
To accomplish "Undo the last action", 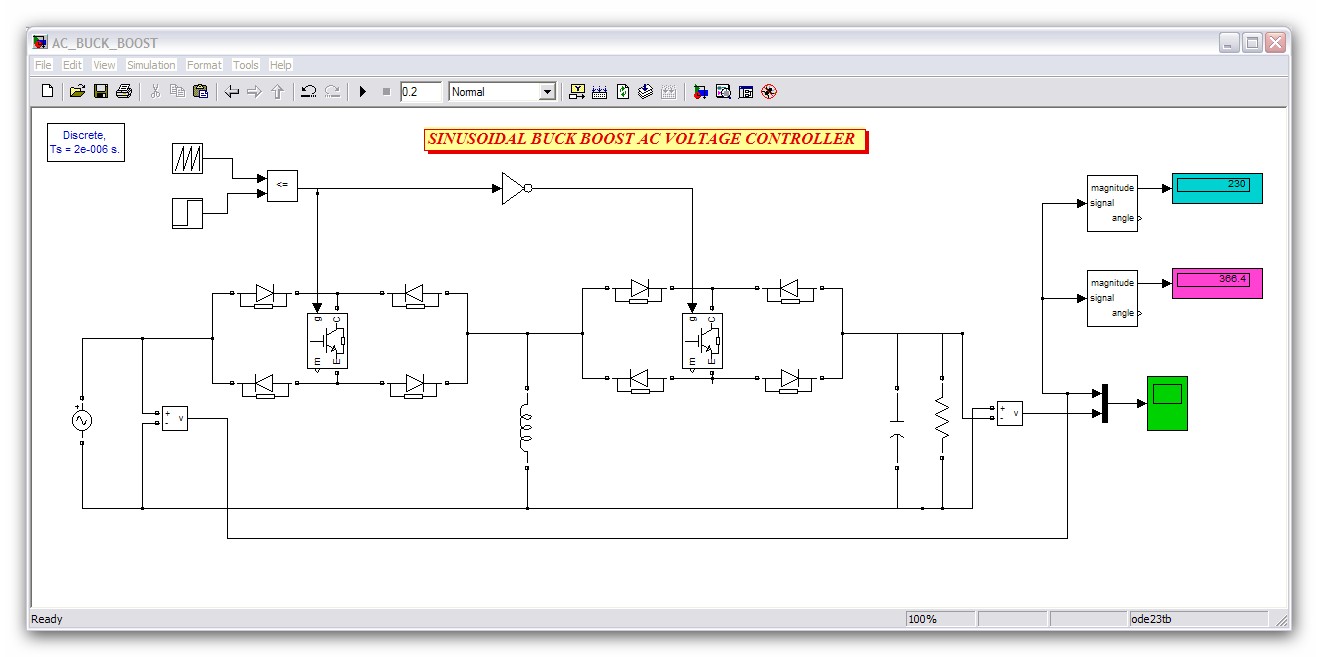I will (x=309, y=92).
